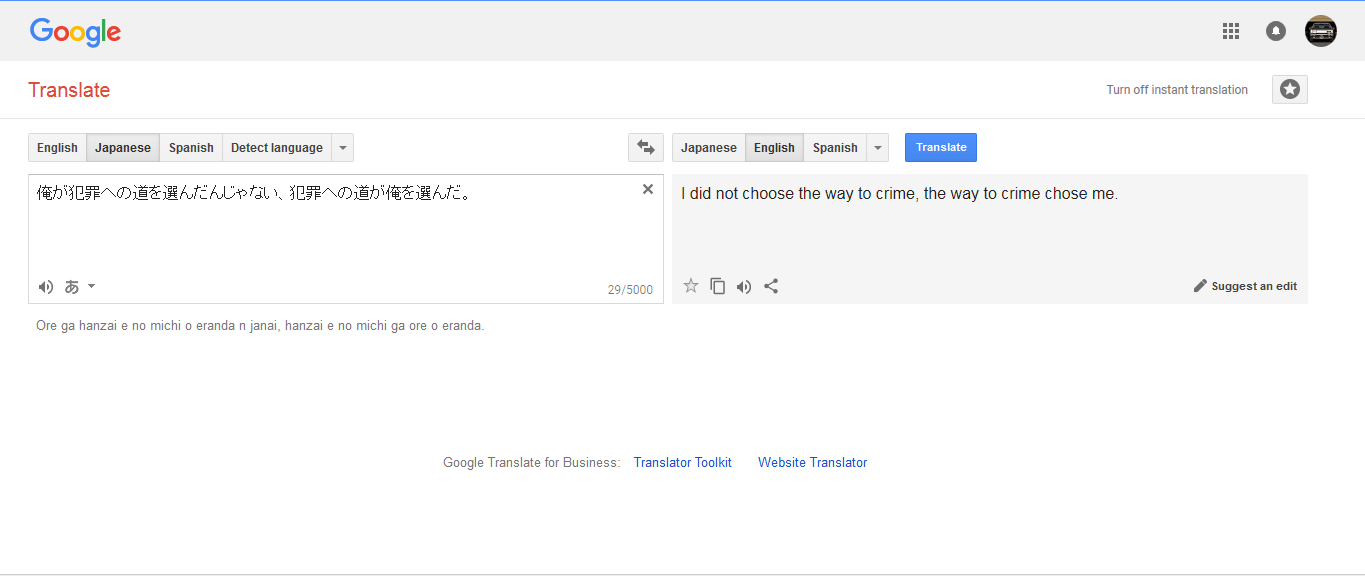Turn off instant translation
The width and height of the screenshot is (1365, 576).
(1177, 90)
